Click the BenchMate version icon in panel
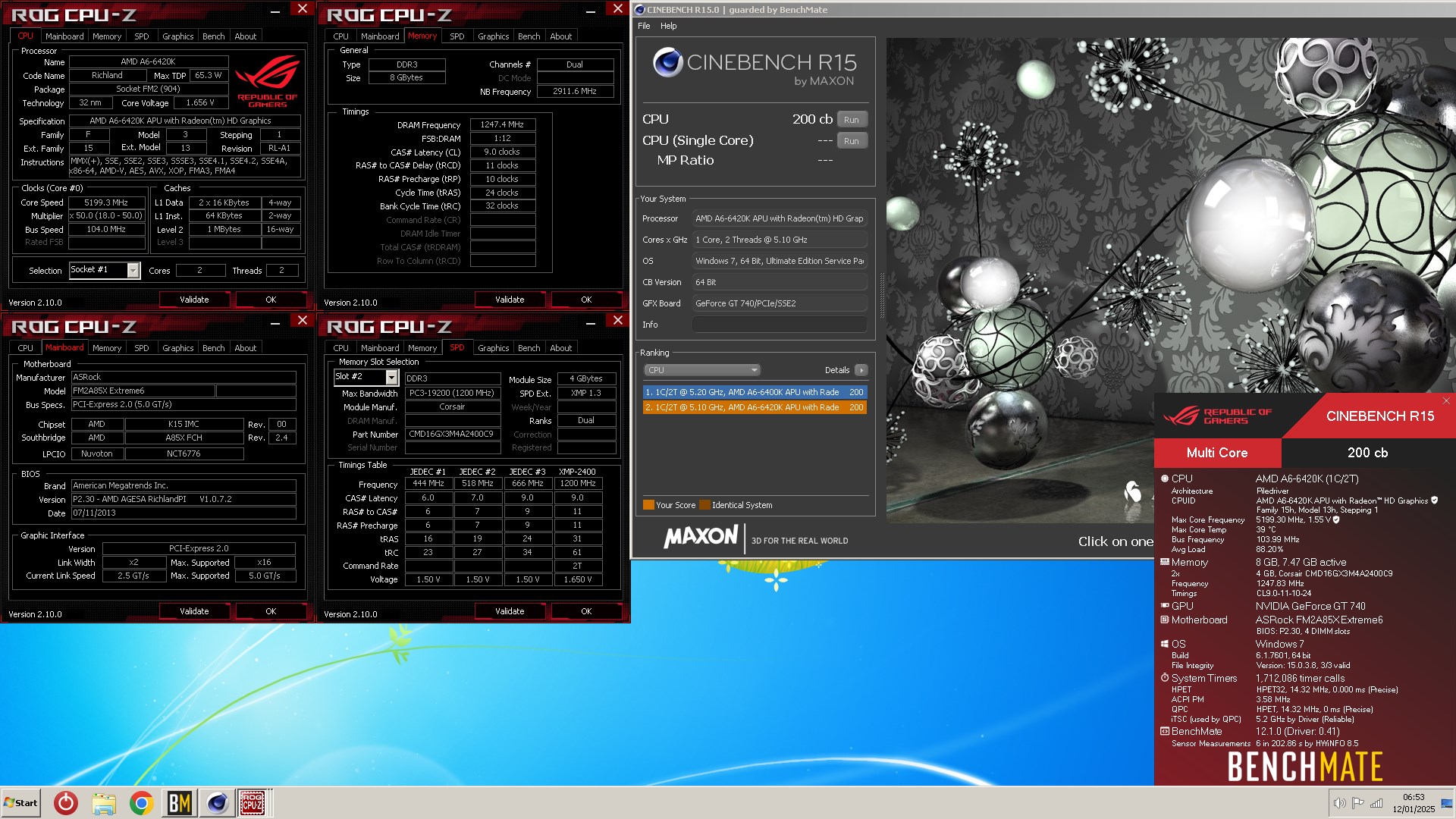 point(1165,731)
